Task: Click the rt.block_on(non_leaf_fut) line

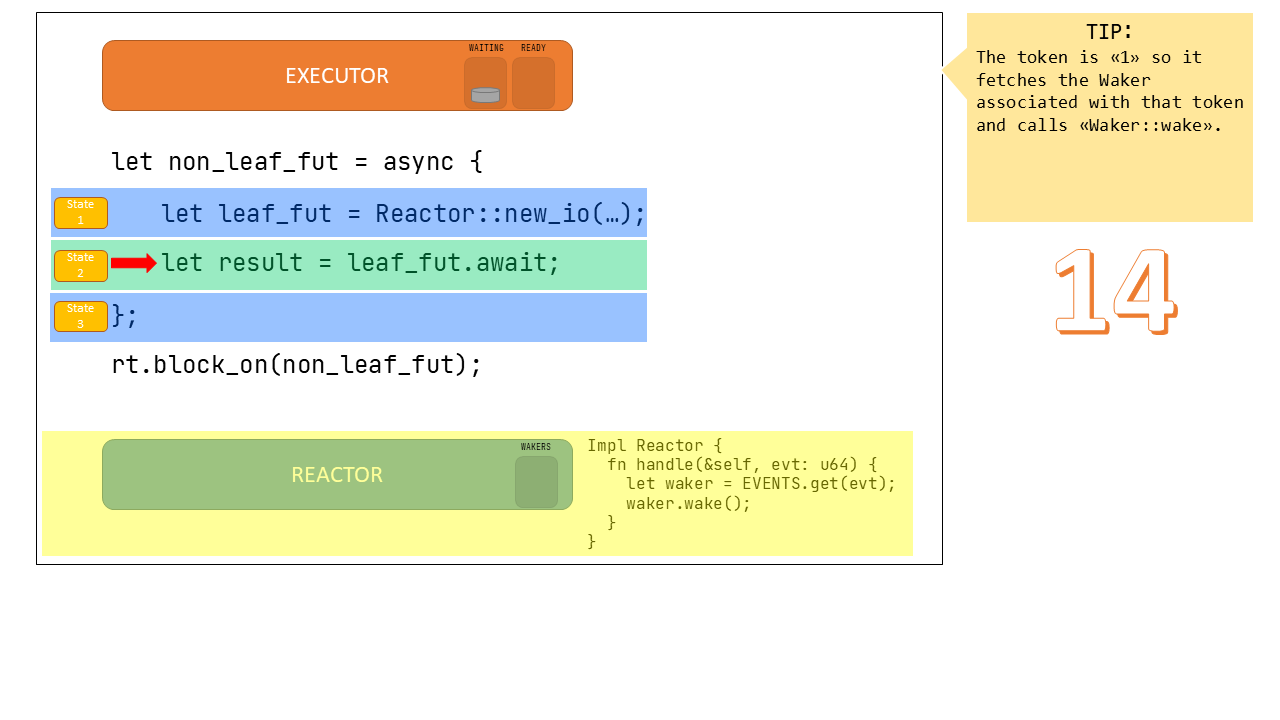Action: (x=296, y=364)
